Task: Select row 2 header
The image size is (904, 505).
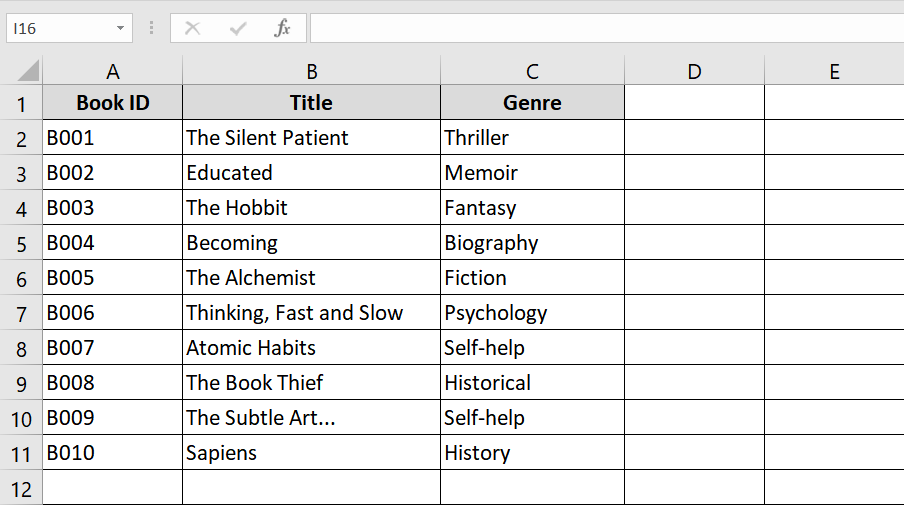Action: 21,138
